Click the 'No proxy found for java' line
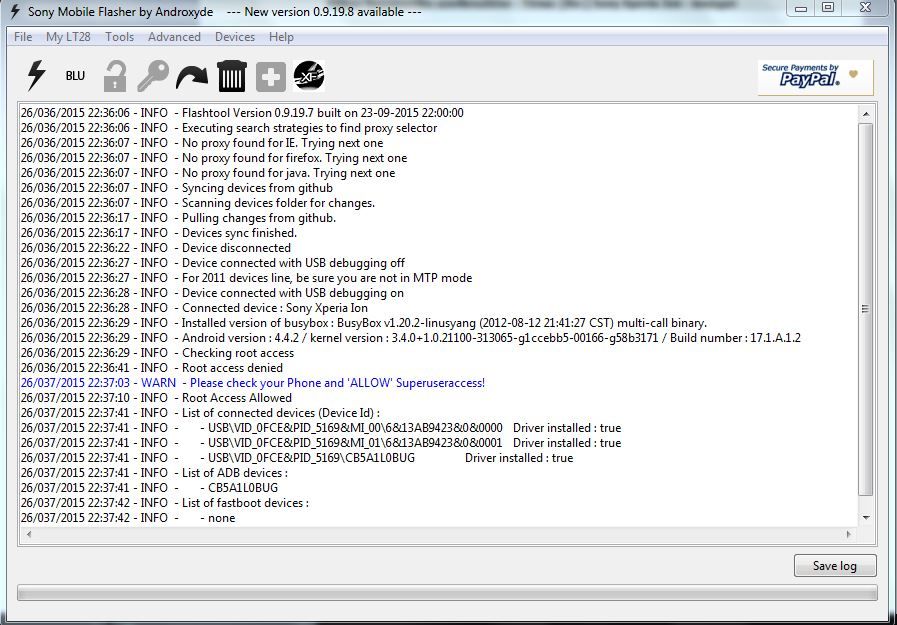 (208, 173)
